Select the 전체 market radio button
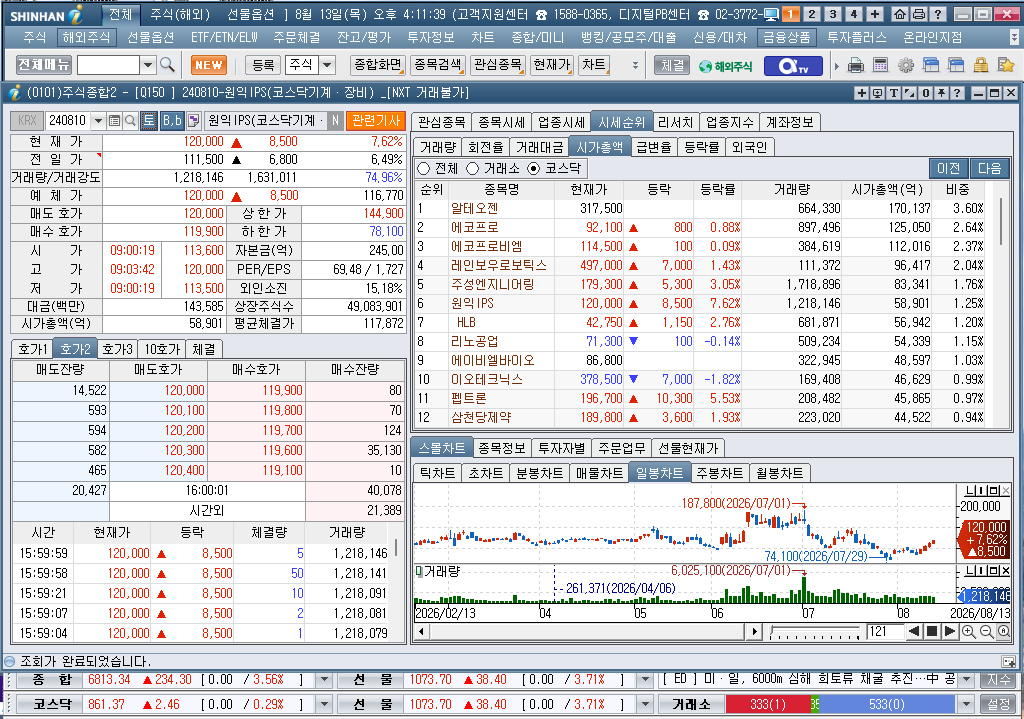Screen dimensions: 1024x719 click(x=423, y=168)
